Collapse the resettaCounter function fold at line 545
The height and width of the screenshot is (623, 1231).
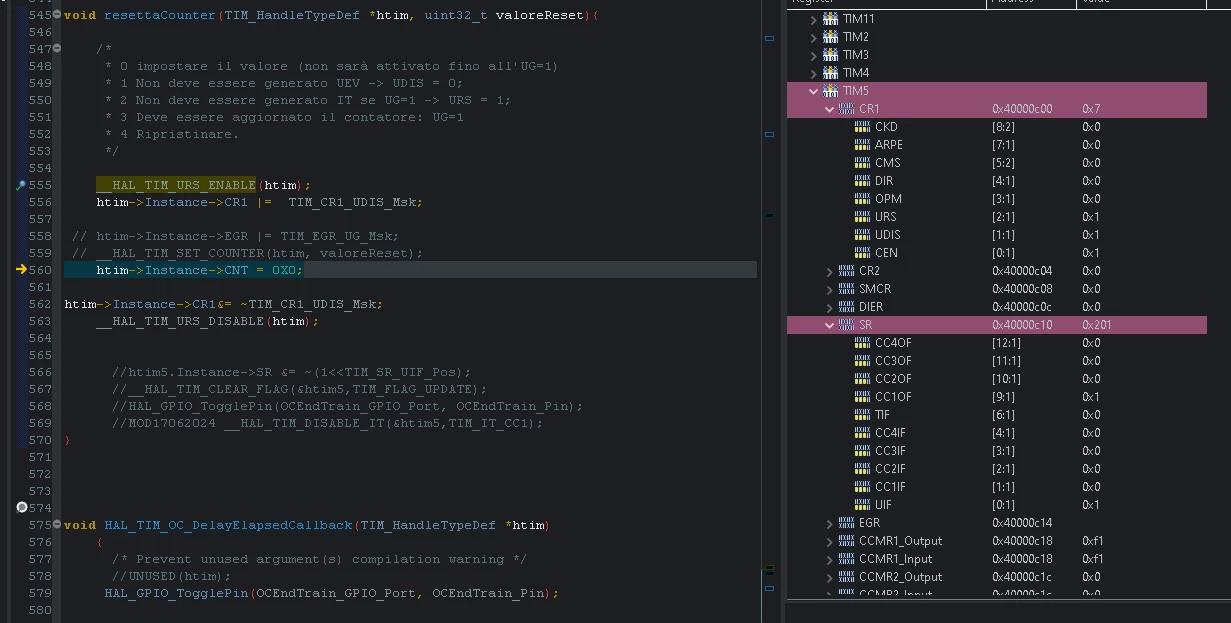click(58, 15)
